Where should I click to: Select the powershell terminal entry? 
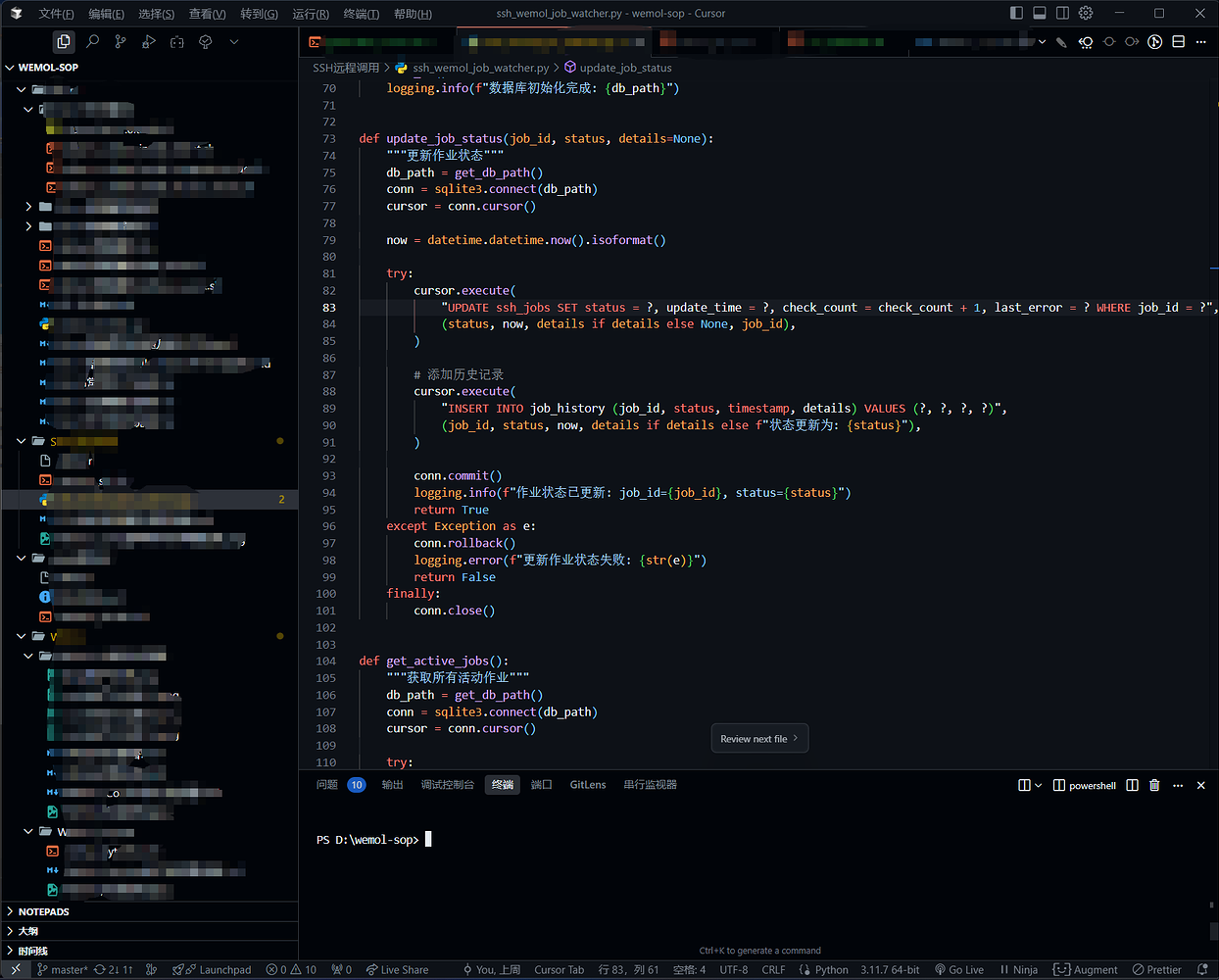point(1085,785)
